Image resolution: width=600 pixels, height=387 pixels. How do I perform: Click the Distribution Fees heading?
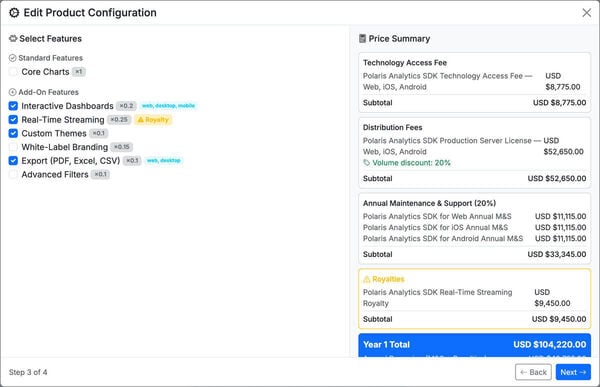pyautogui.click(x=393, y=127)
